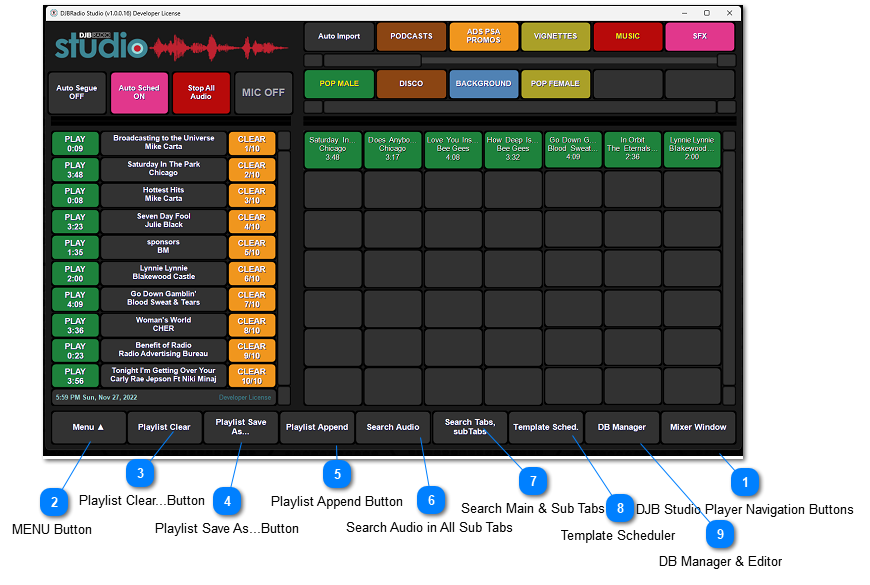The width and height of the screenshot is (870, 585).
Task: Play Woman's World by CHER
Action: pyautogui.click(x=75, y=325)
